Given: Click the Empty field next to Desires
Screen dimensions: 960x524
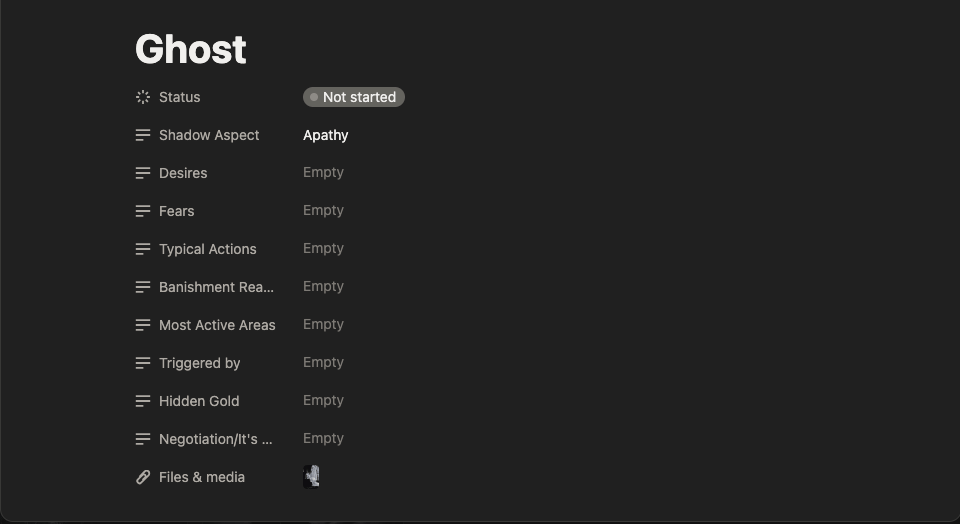Looking at the screenshot, I should tap(323, 173).
